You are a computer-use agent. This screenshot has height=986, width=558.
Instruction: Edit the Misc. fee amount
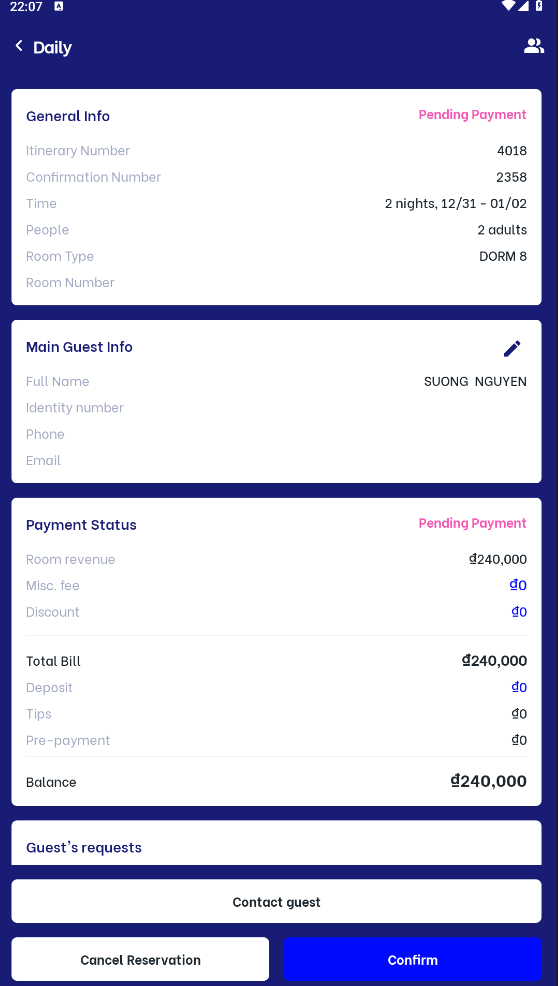tap(518, 585)
